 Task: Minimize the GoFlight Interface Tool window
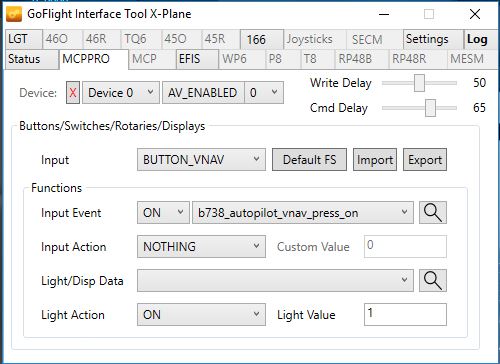(x=384, y=14)
